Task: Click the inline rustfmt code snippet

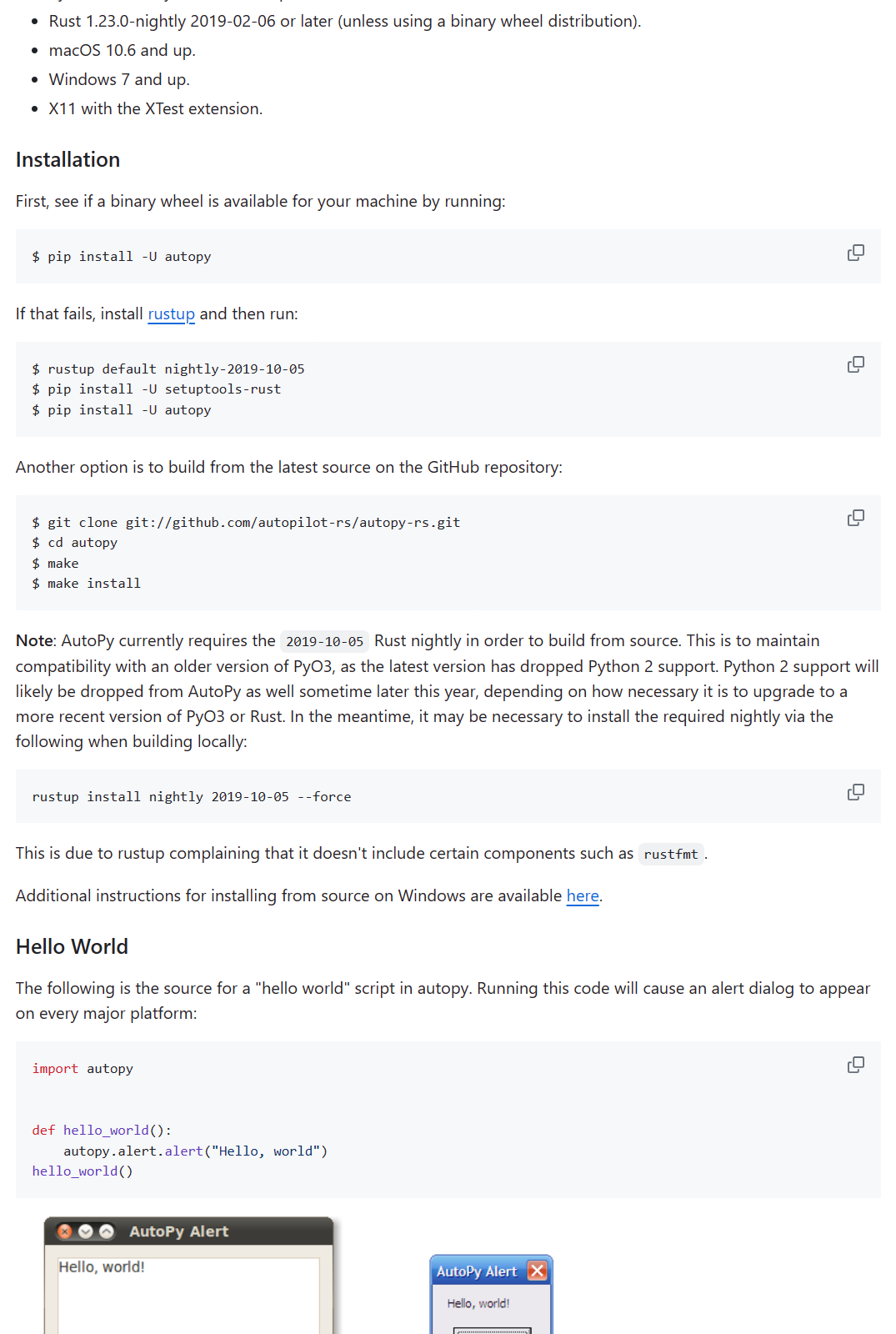Action: [x=670, y=854]
